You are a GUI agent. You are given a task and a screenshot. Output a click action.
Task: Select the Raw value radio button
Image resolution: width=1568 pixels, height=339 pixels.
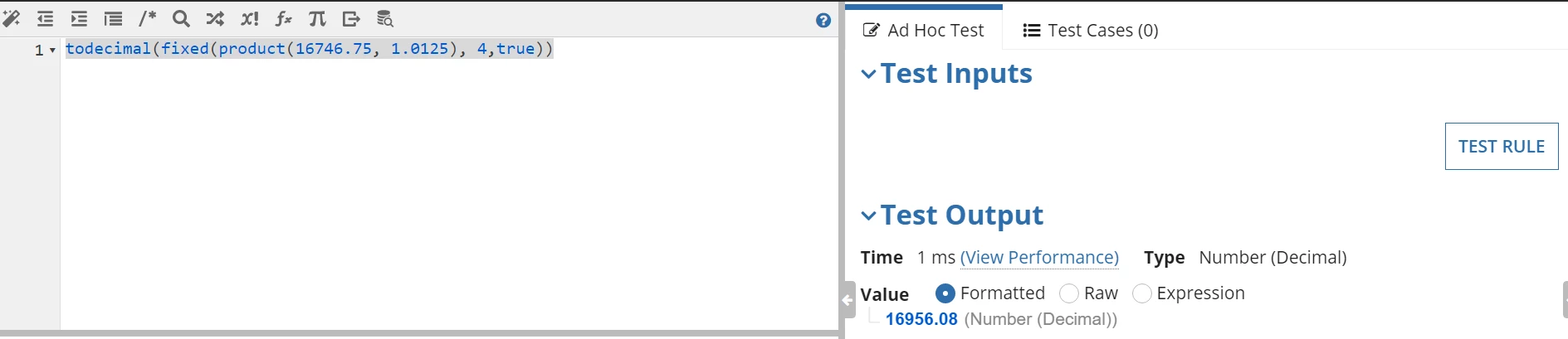pos(1069,293)
